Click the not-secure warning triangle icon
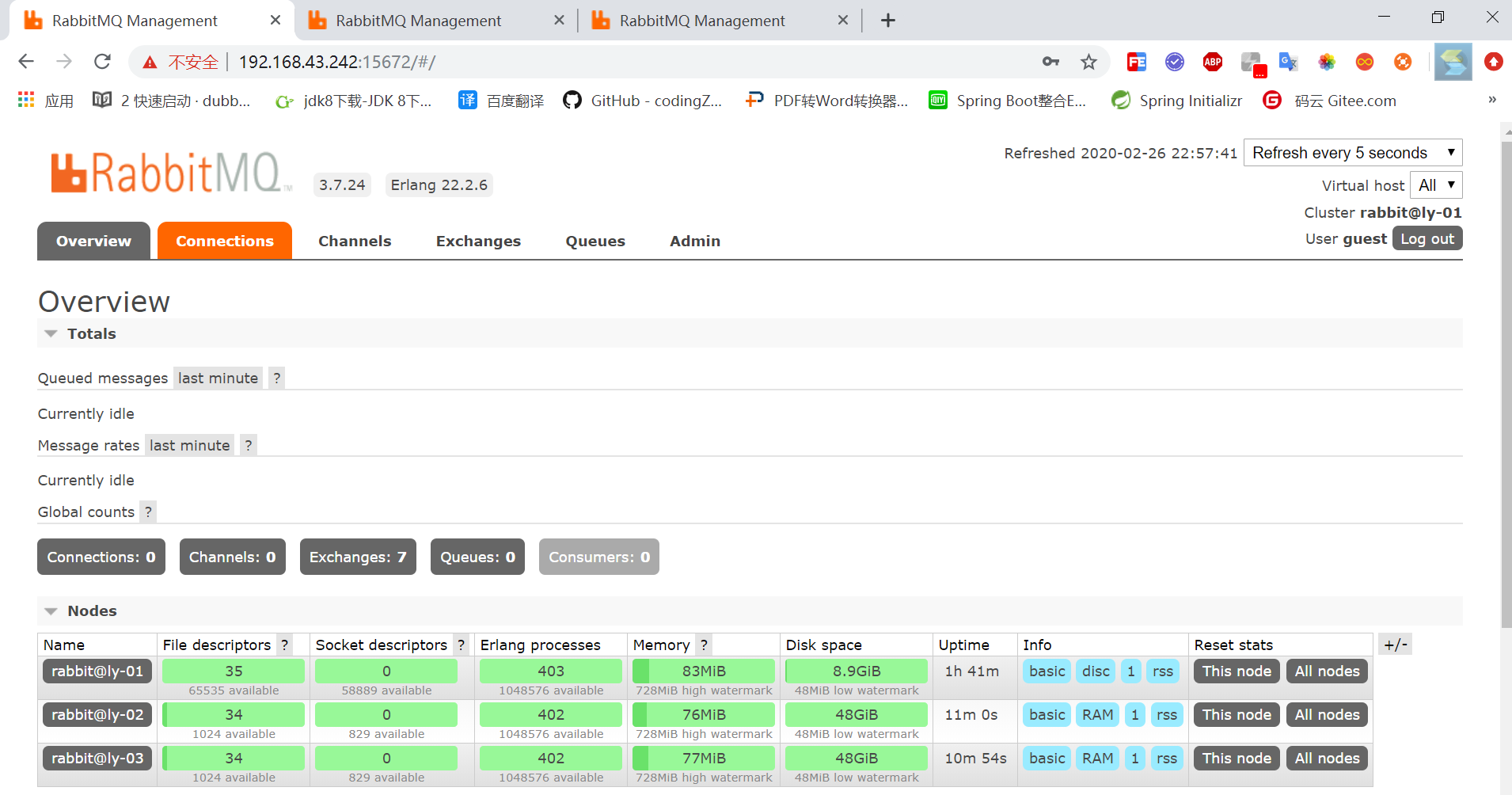The width and height of the screenshot is (1512, 795). pyautogui.click(x=150, y=63)
